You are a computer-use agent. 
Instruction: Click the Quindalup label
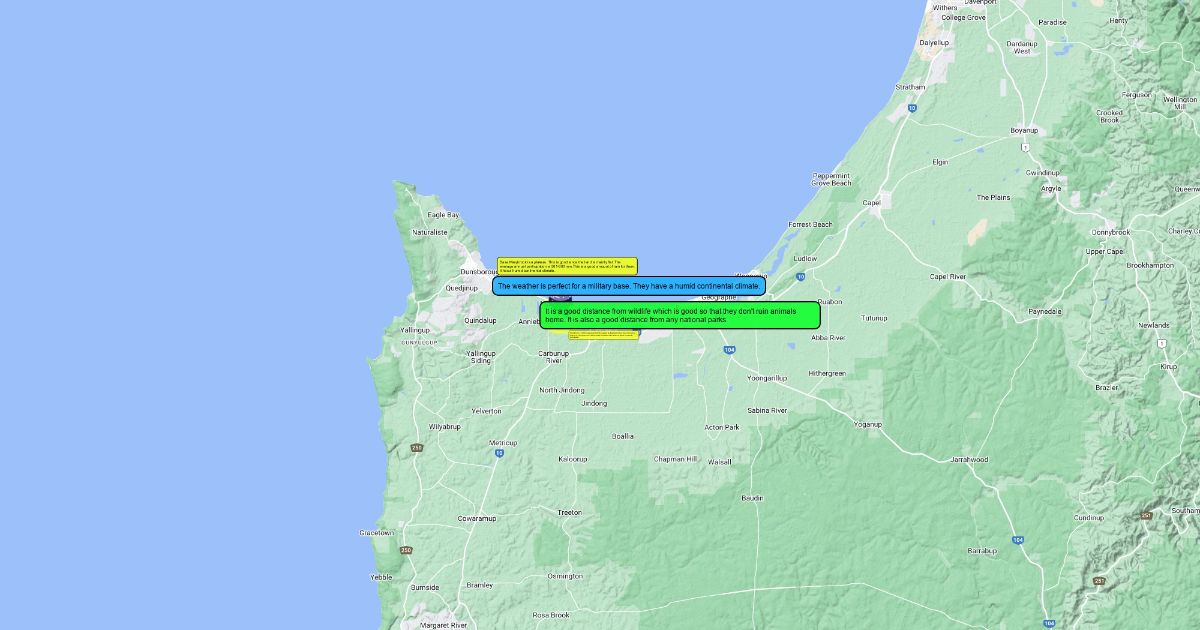[x=480, y=320]
